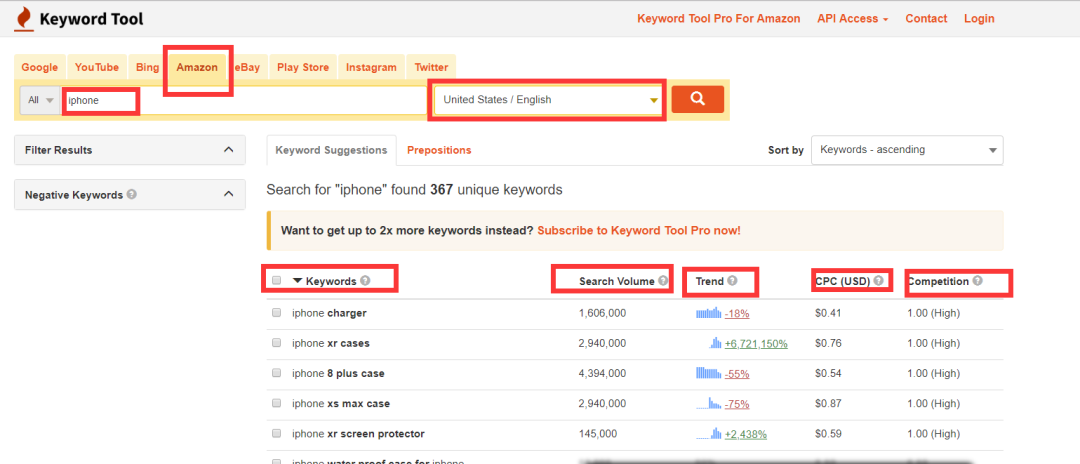This screenshot has width=1080, height=464.
Task: Click Subscribe to Keyword Tool Pro now link
Action: click(638, 230)
